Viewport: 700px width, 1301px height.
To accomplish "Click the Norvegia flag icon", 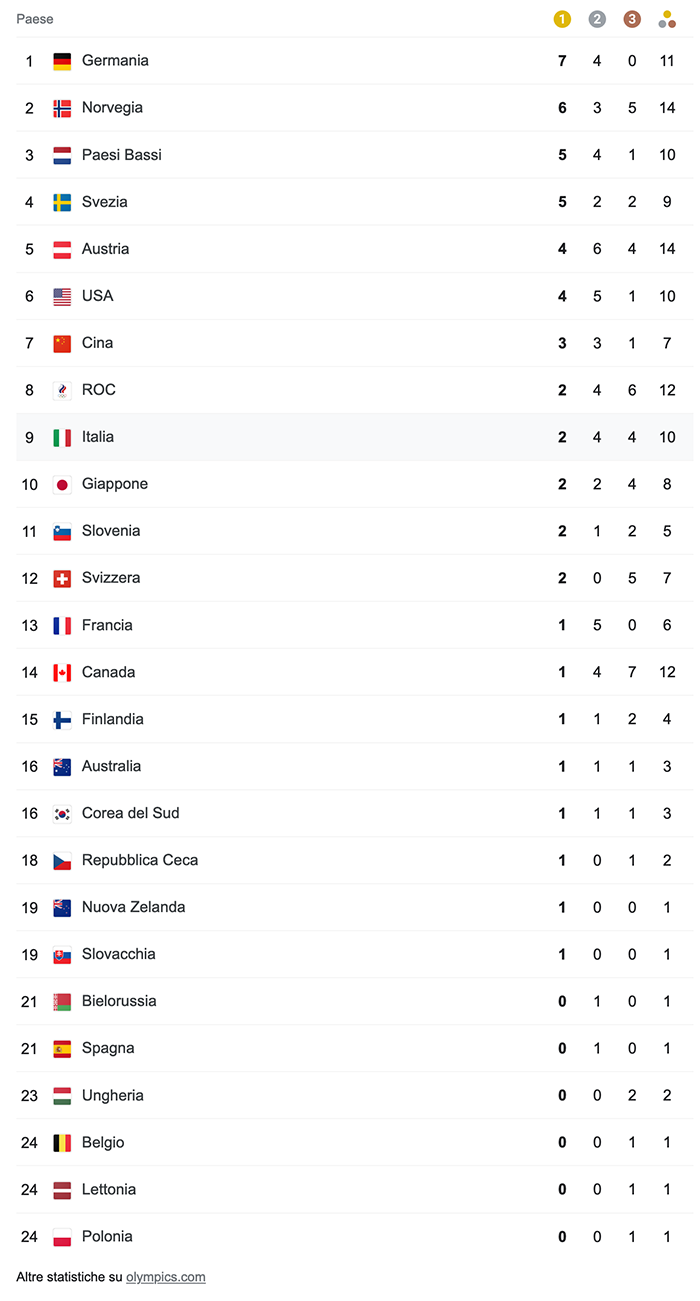I will 62,108.
